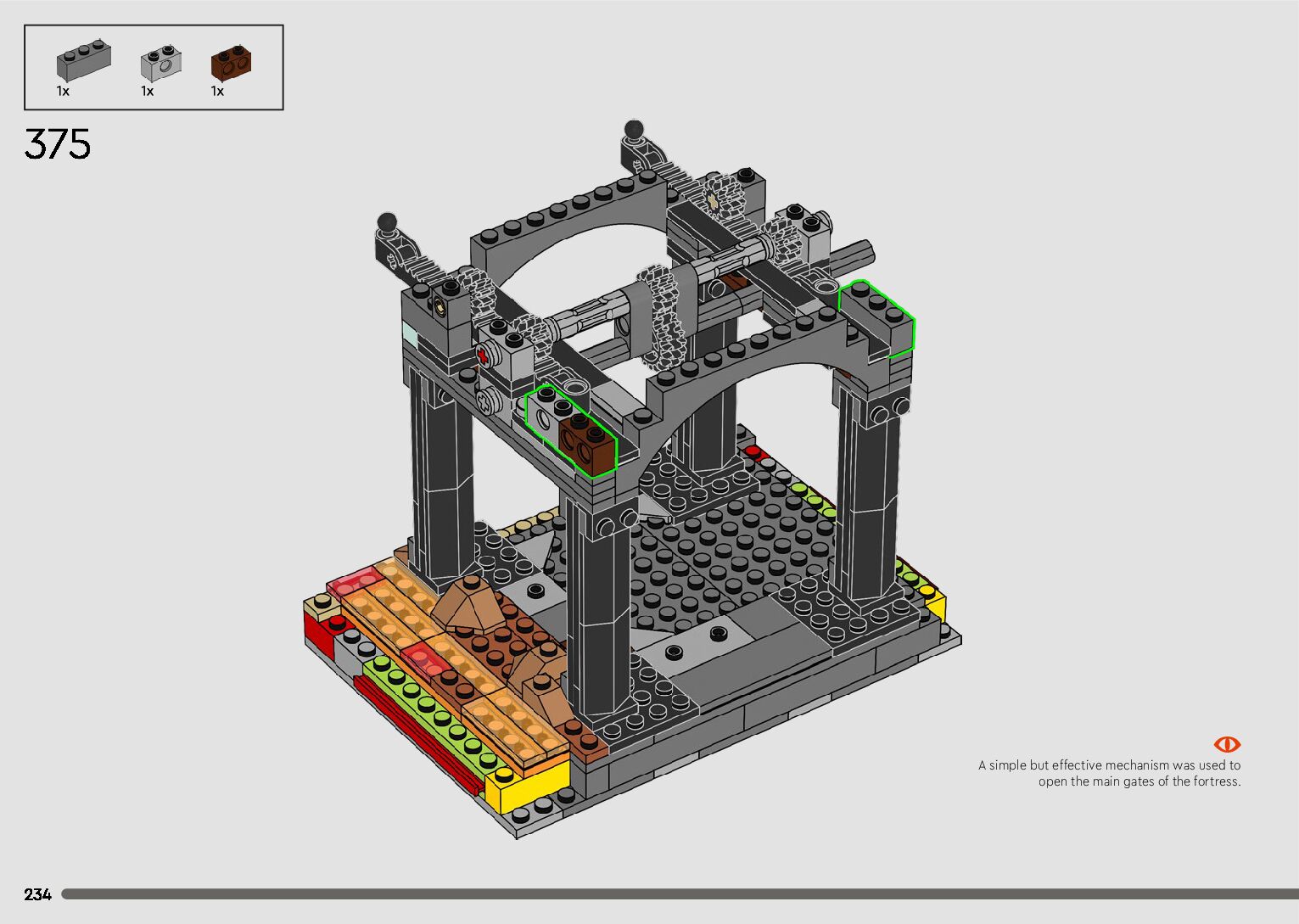Click the orange eye icon above caption
Image resolution: width=1299 pixels, height=924 pixels.
[1227, 744]
